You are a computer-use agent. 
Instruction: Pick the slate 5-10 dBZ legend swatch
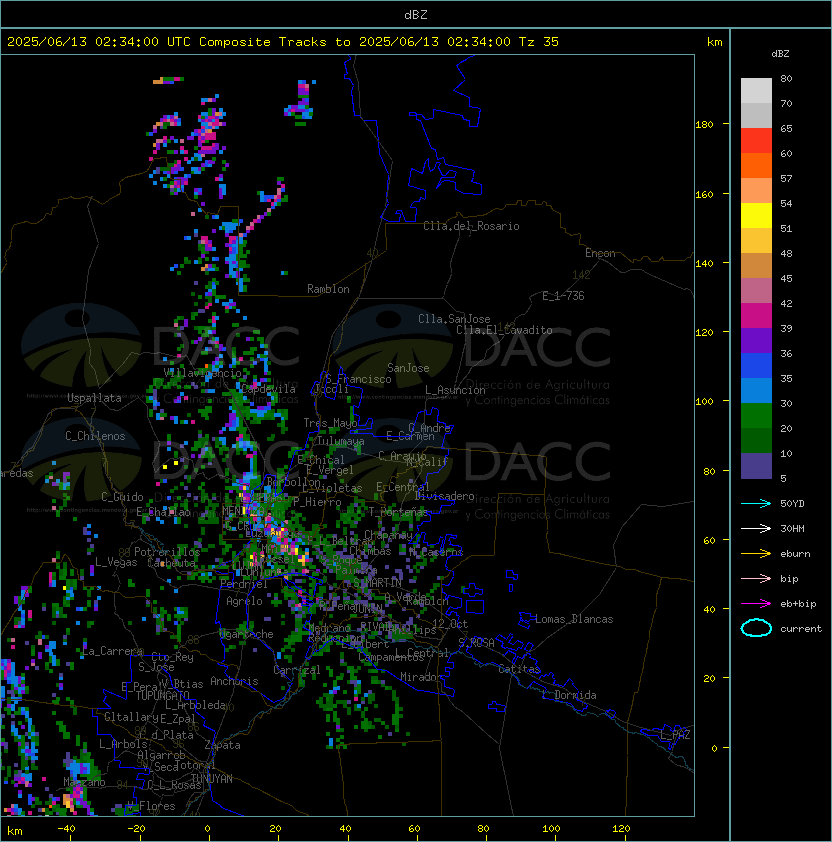point(756,466)
